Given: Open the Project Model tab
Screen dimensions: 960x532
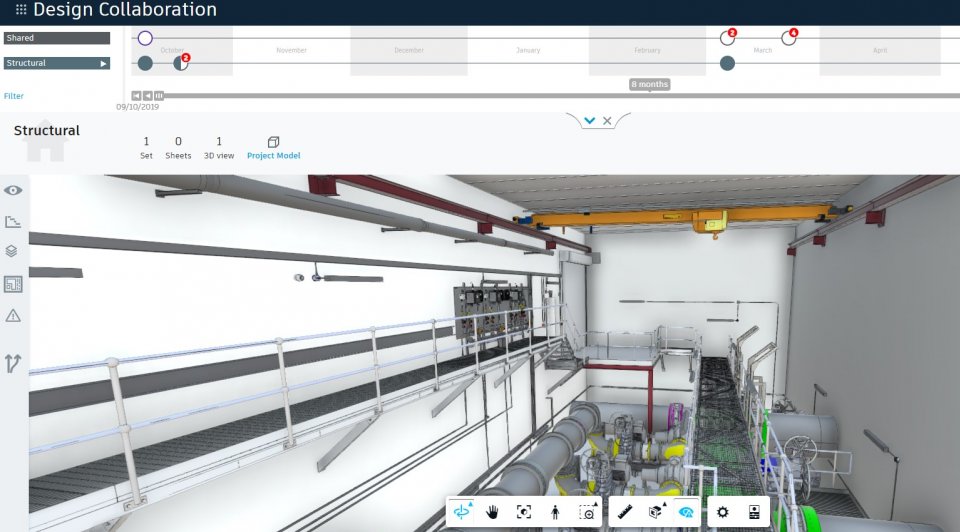Looking at the screenshot, I should tap(273, 148).
